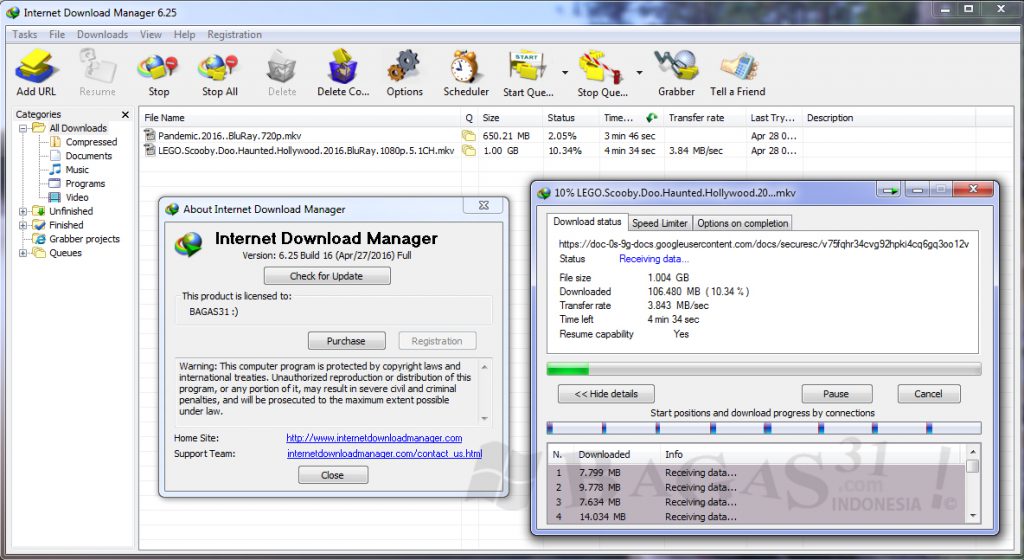Sort by the File Name column
The width and height of the screenshot is (1024, 560).
coord(300,117)
